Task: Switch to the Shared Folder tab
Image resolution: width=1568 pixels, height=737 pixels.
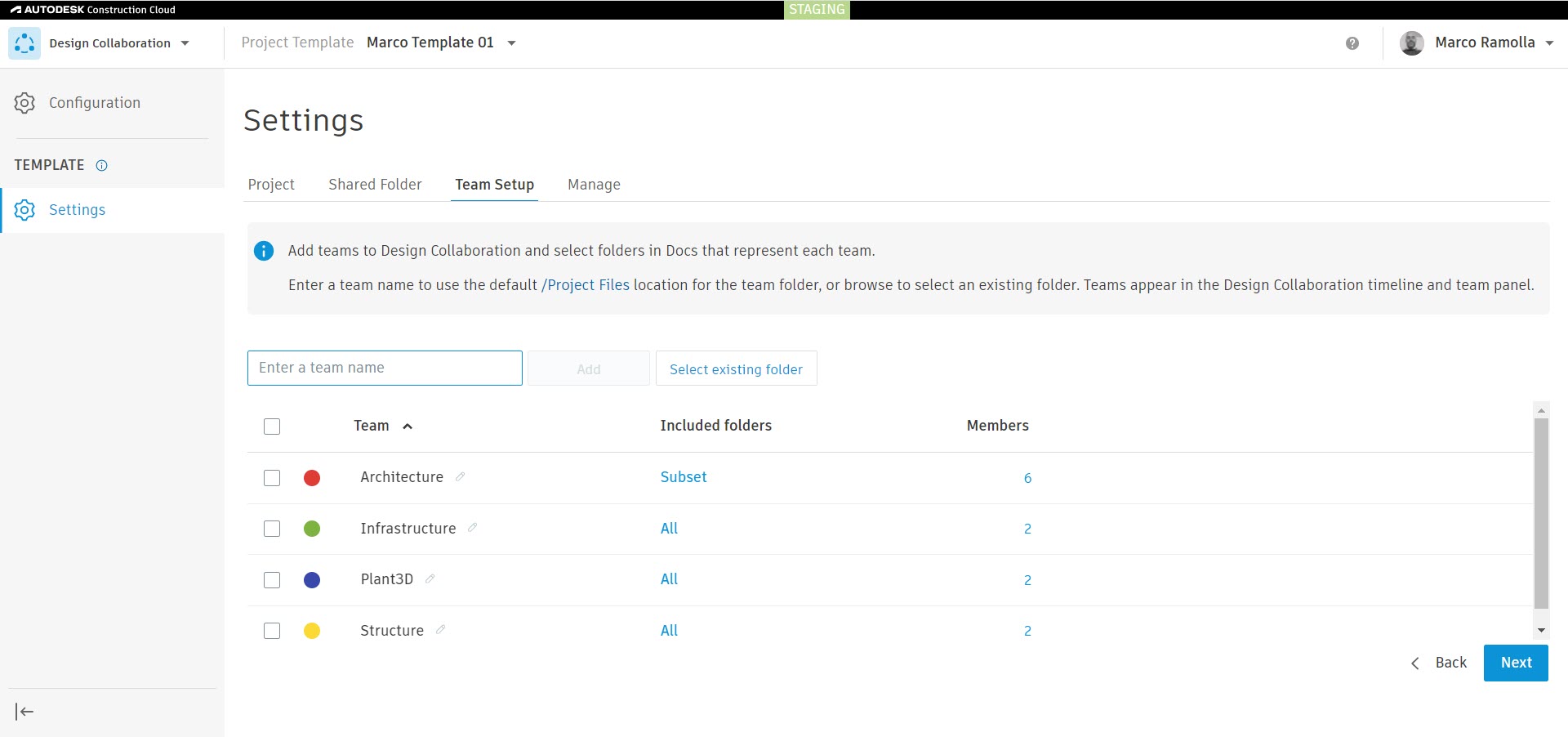Action: click(x=375, y=185)
